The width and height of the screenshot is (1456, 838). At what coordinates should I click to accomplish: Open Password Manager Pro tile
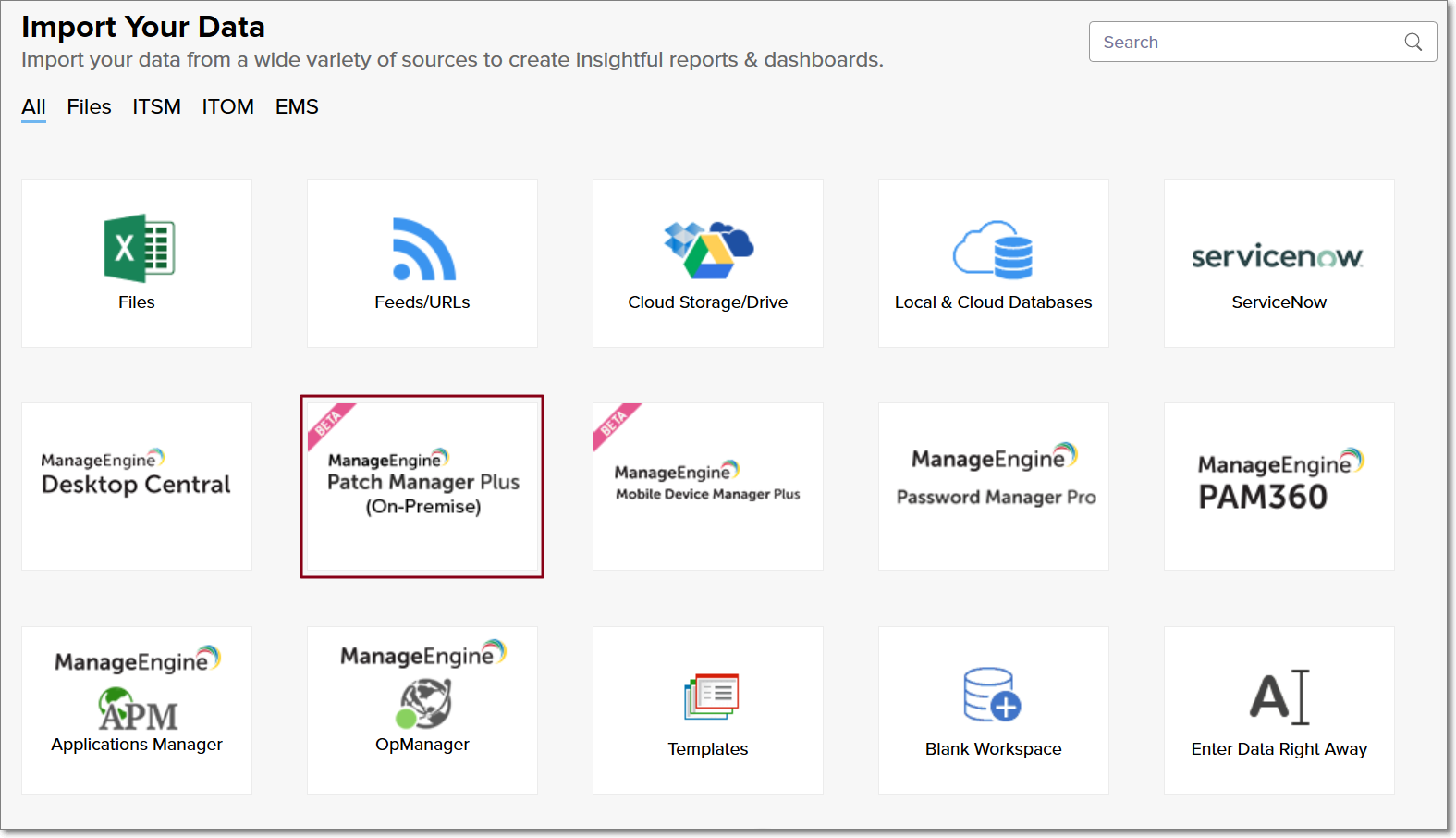(x=994, y=487)
